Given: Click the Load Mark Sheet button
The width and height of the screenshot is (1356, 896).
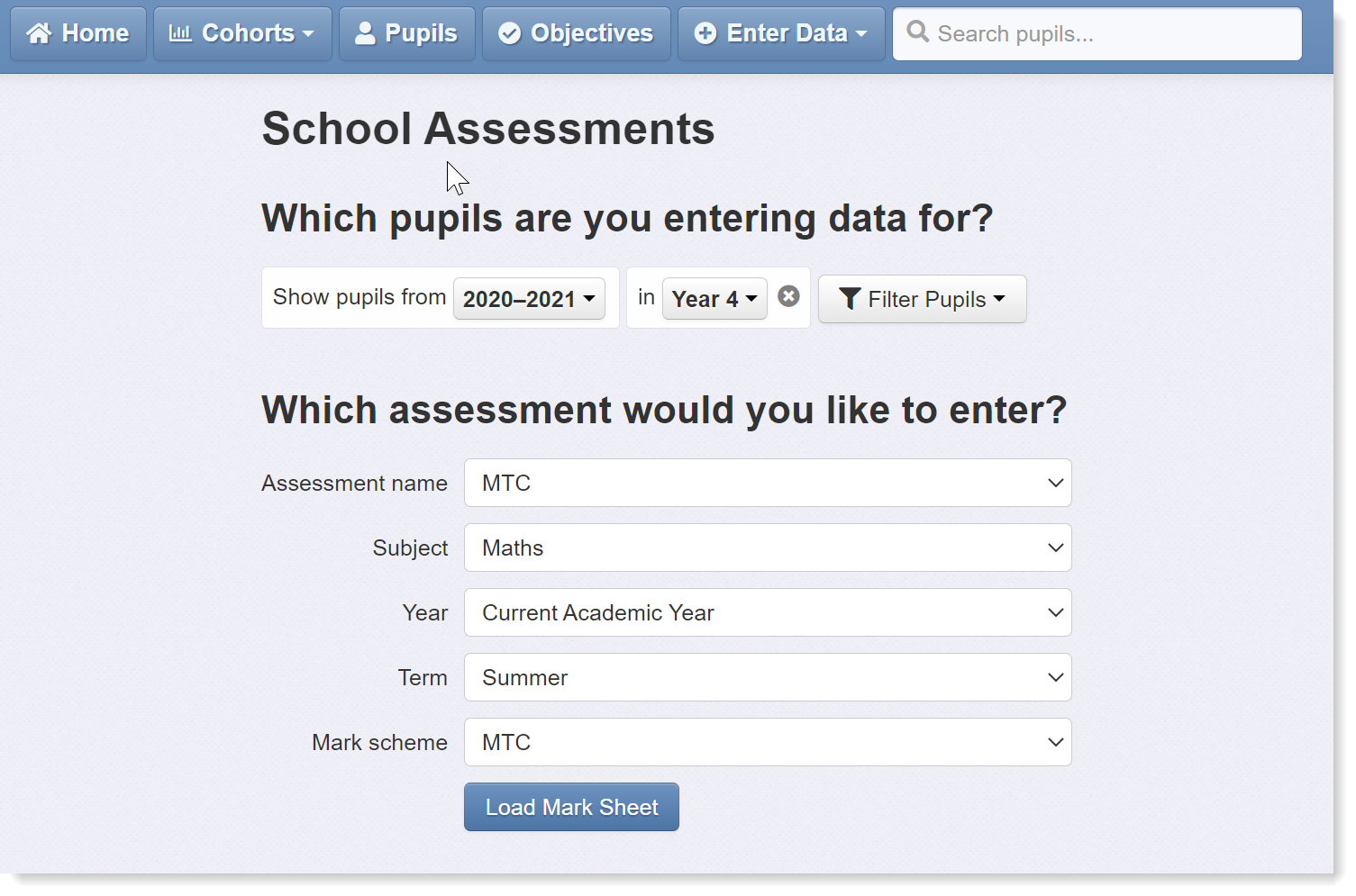Looking at the screenshot, I should (571, 807).
